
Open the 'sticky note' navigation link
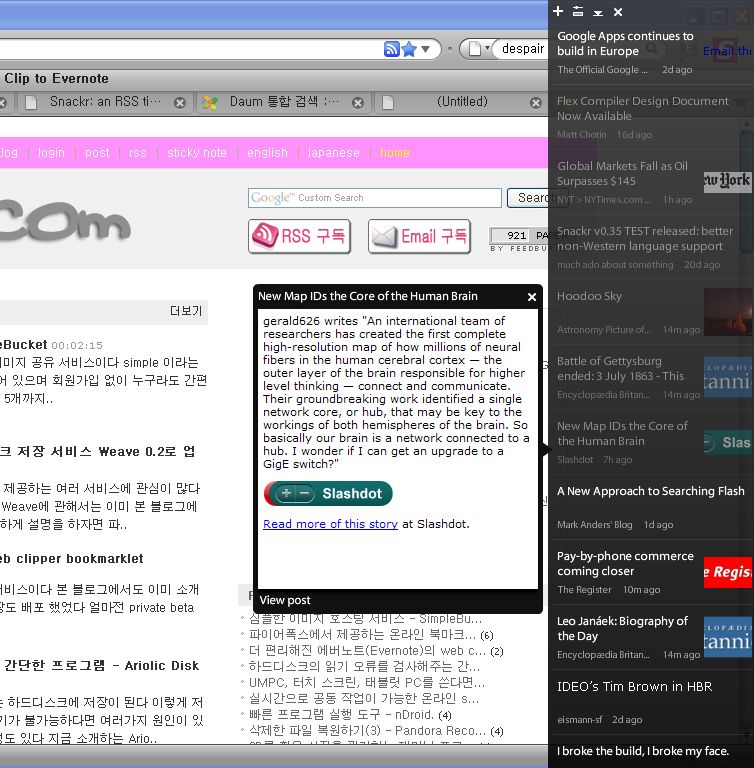[196, 153]
